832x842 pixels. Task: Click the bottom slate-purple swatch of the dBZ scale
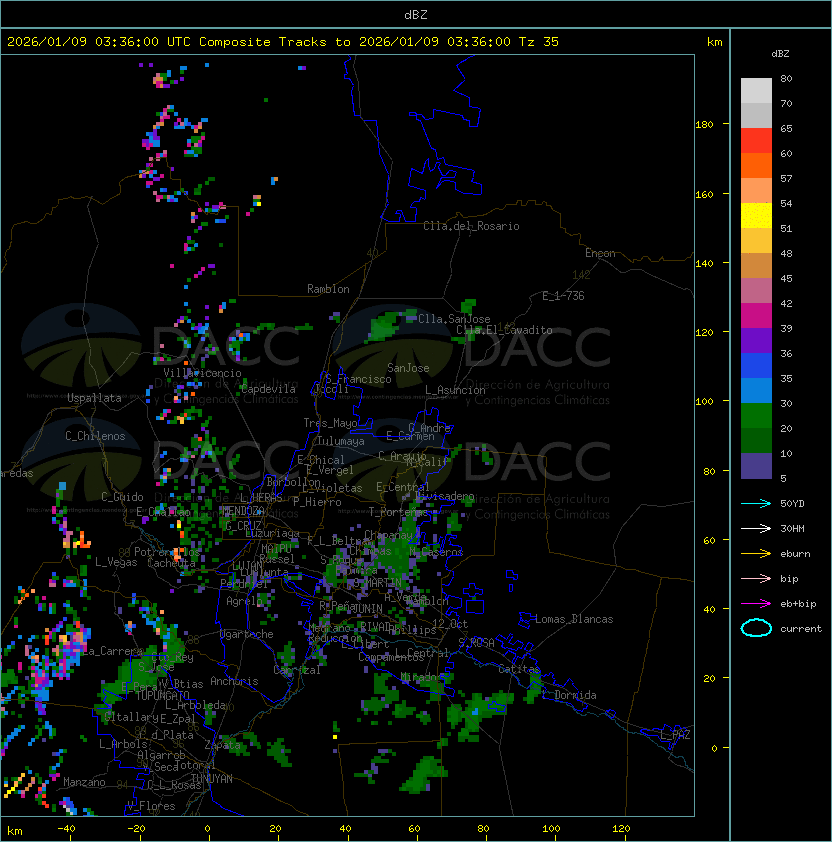pyautogui.click(x=756, y=466)
